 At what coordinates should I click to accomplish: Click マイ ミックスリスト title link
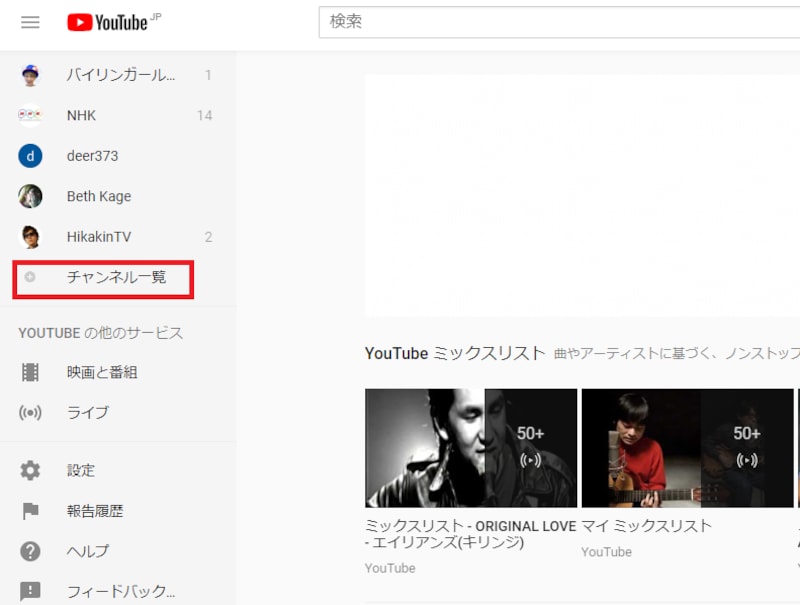pos(646,525)
